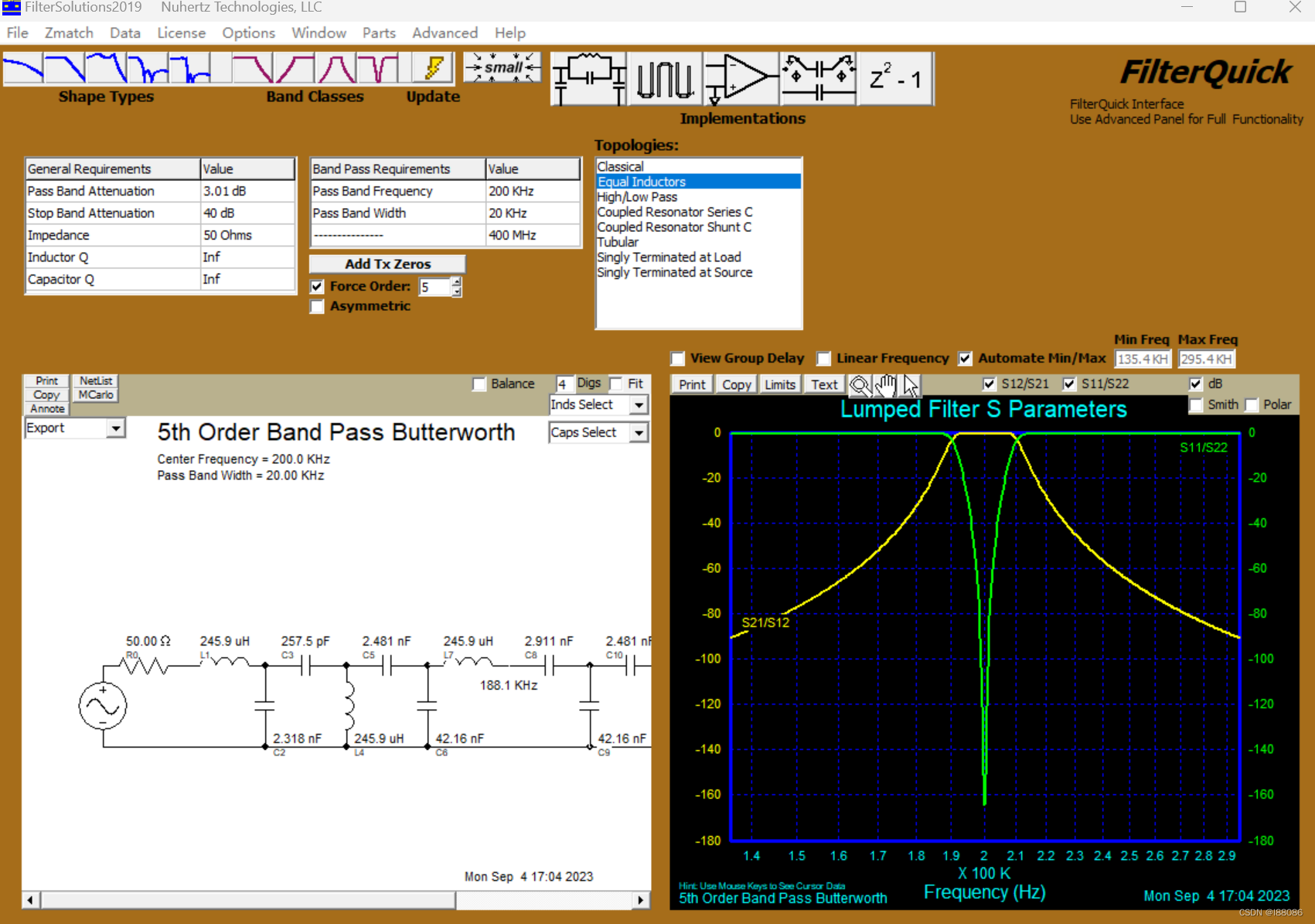Click the graph Text button
Image resolution: width=1315 pixels, height=924 pixels.
[x=824, y=385]
